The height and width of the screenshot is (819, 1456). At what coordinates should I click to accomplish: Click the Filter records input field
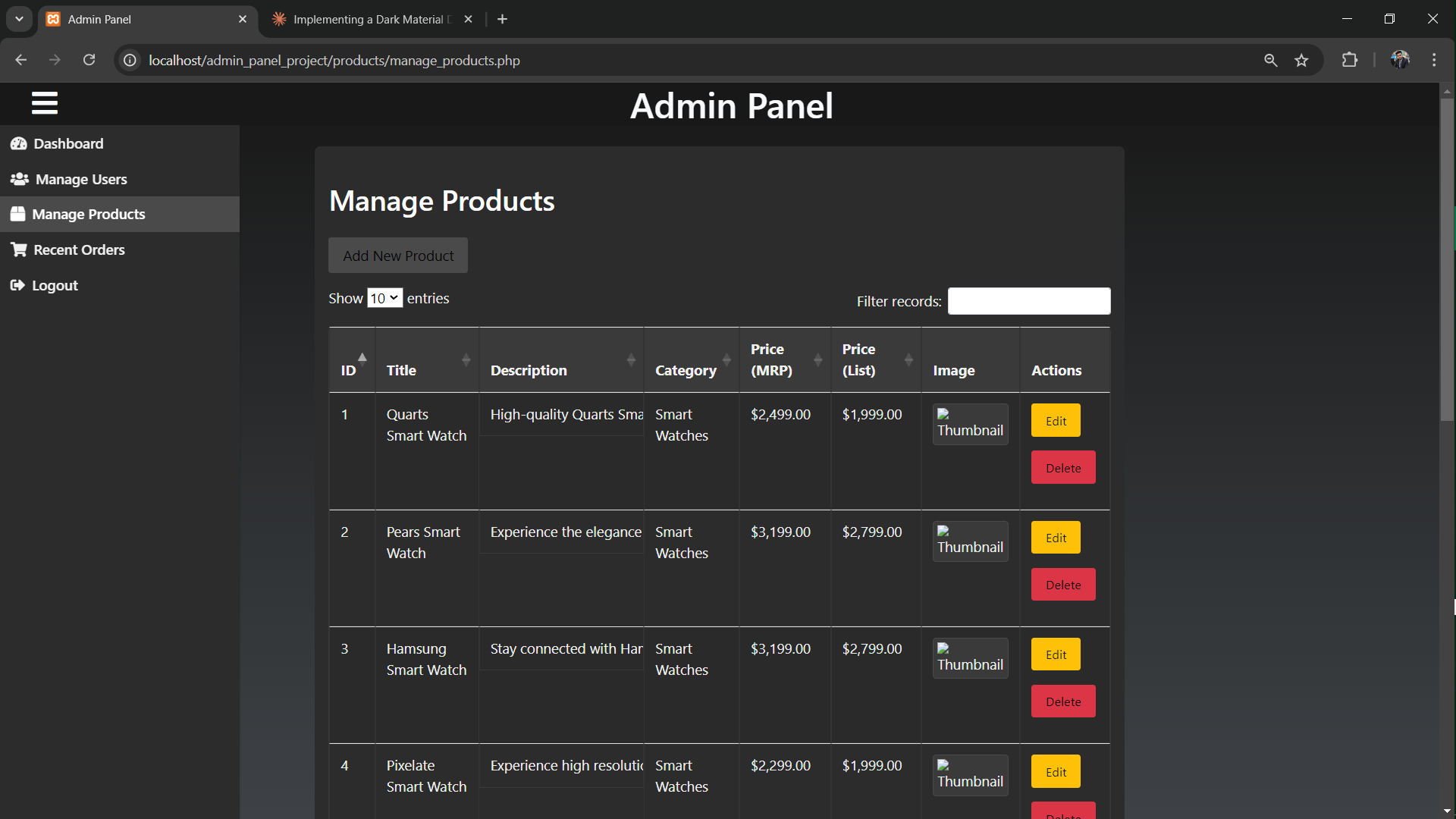click(1029, 301)
